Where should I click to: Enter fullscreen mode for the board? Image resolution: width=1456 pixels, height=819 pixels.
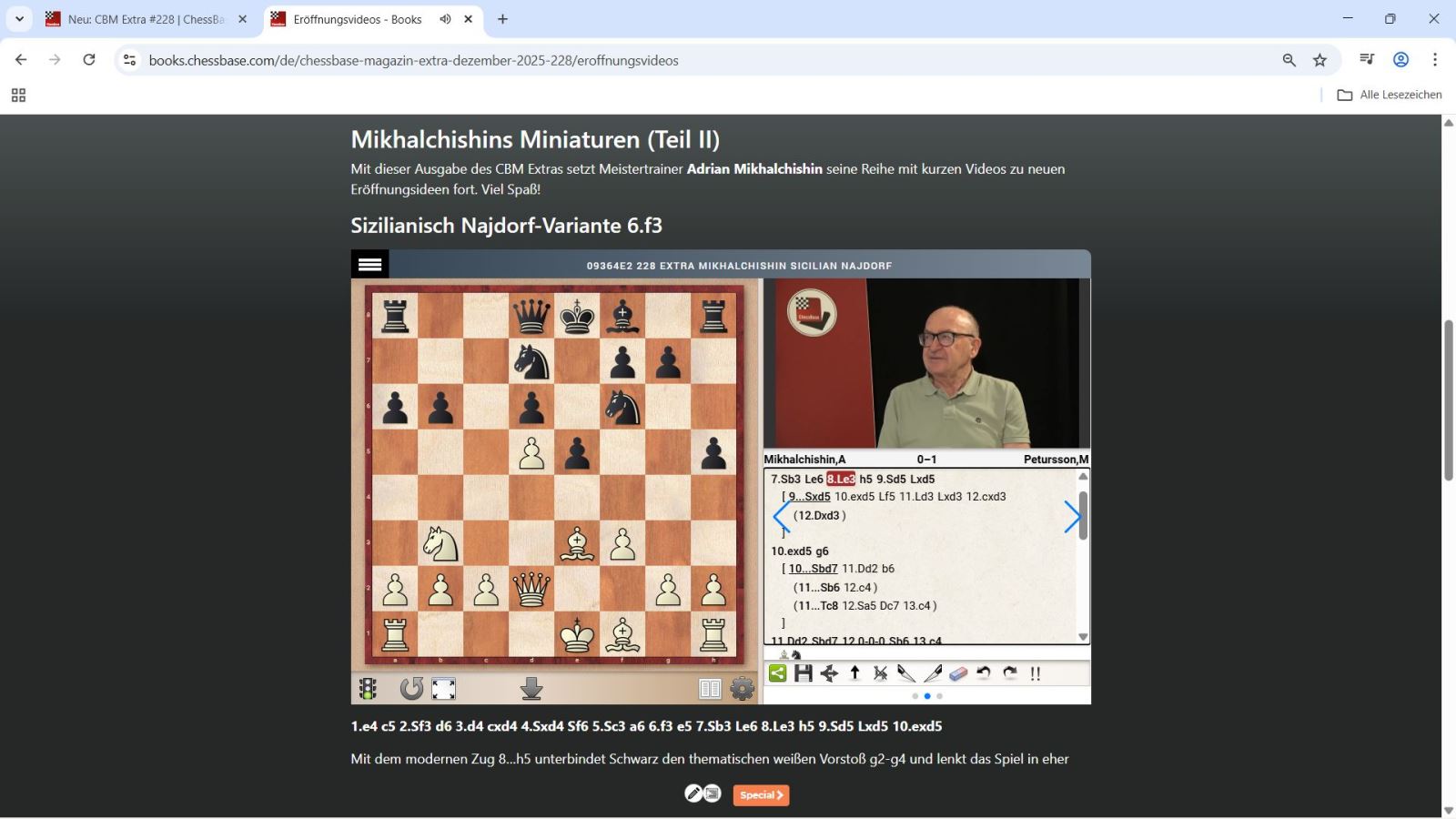(x=444, y=689)
